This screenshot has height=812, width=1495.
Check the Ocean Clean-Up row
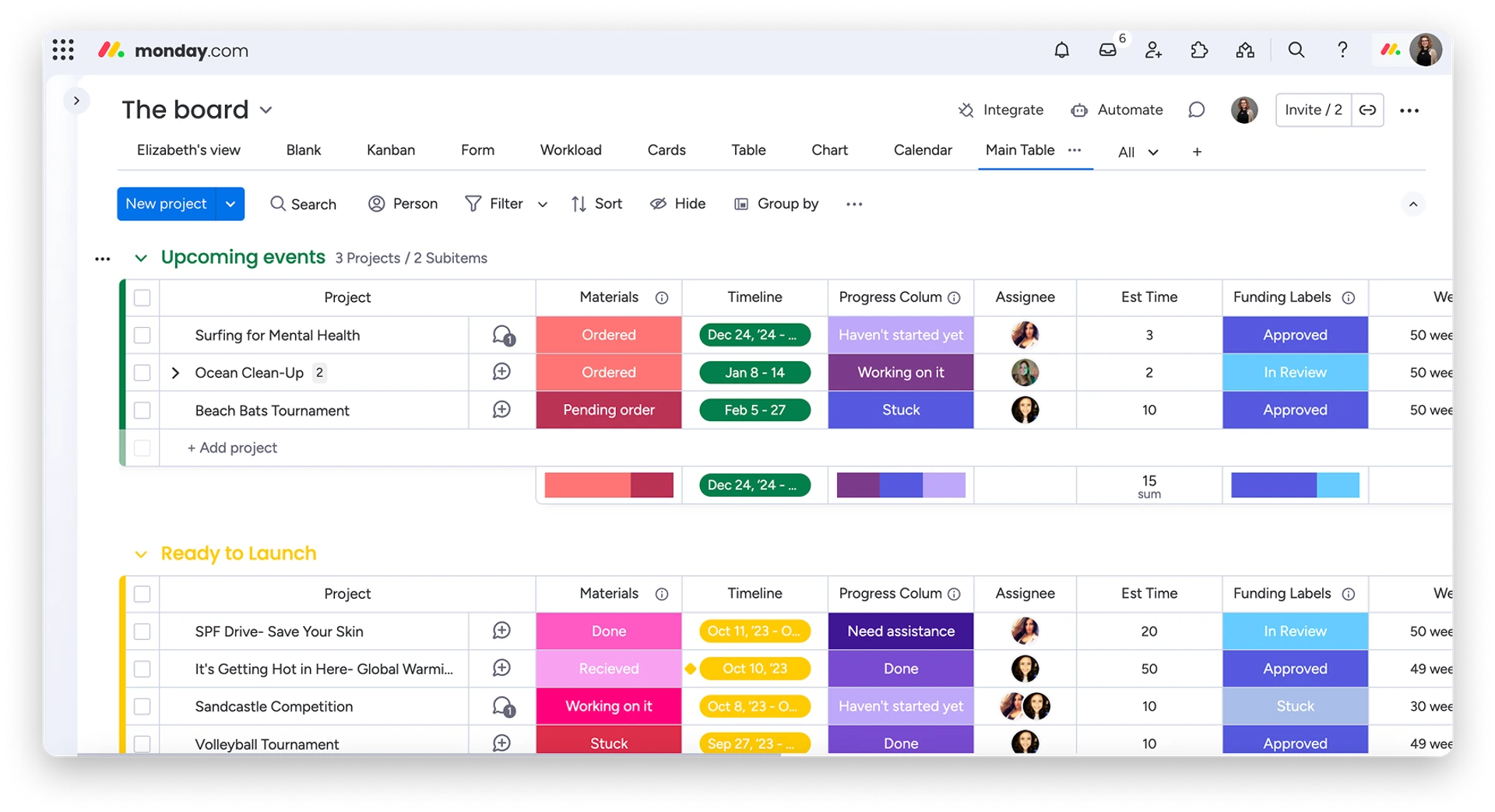(x=142, y=372)
